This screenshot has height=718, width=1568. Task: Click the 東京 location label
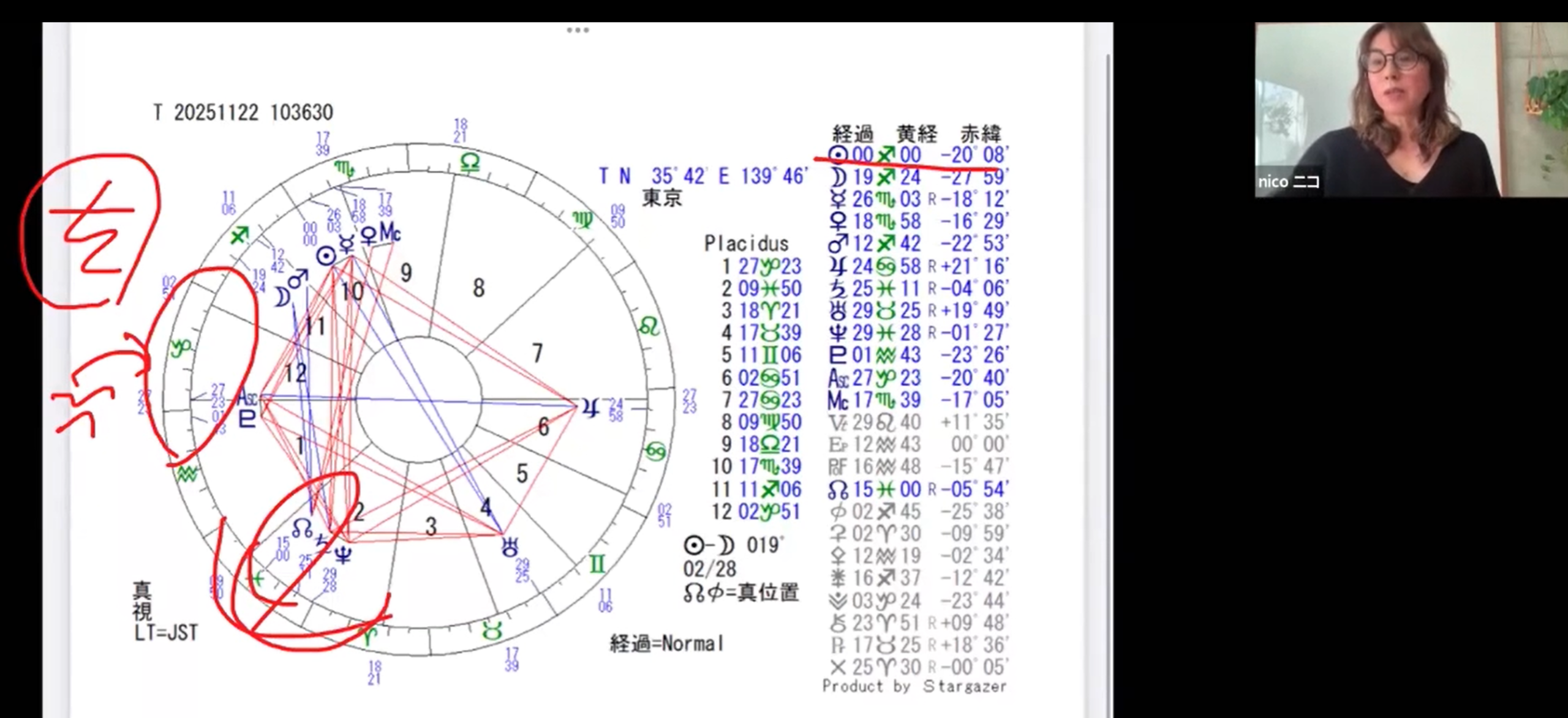pyautogui.click(x=661, y=198)
